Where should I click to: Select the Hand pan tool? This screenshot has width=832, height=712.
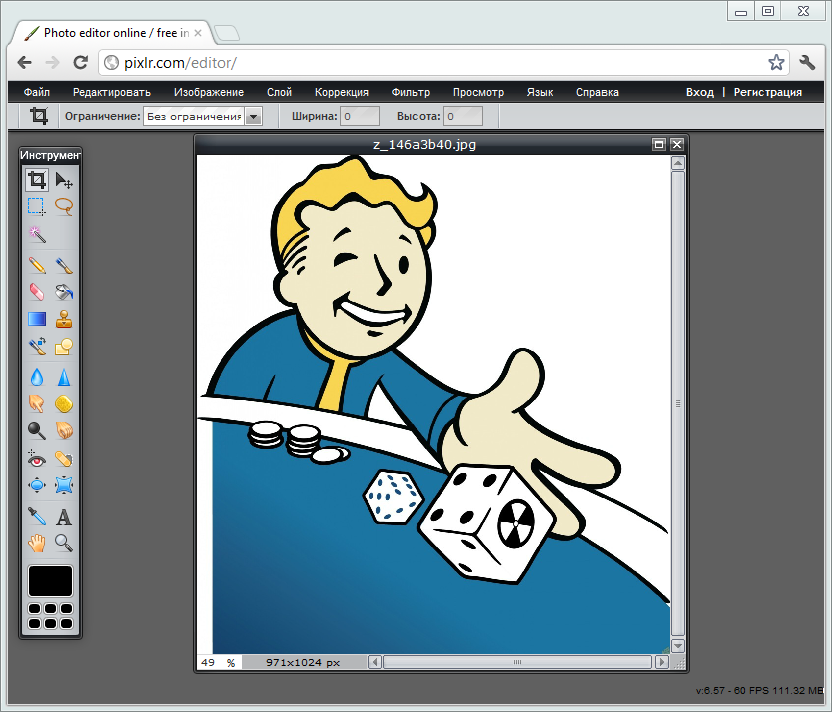click(x=37, y=543)
